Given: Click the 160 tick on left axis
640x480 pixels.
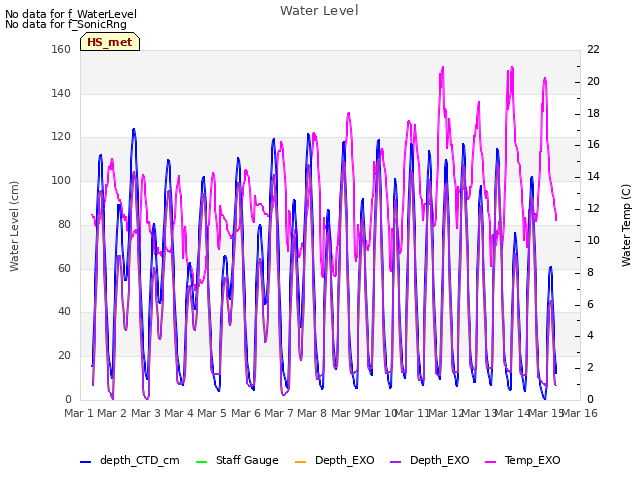Looking at the screenshot, I should (x=61, y=49).
